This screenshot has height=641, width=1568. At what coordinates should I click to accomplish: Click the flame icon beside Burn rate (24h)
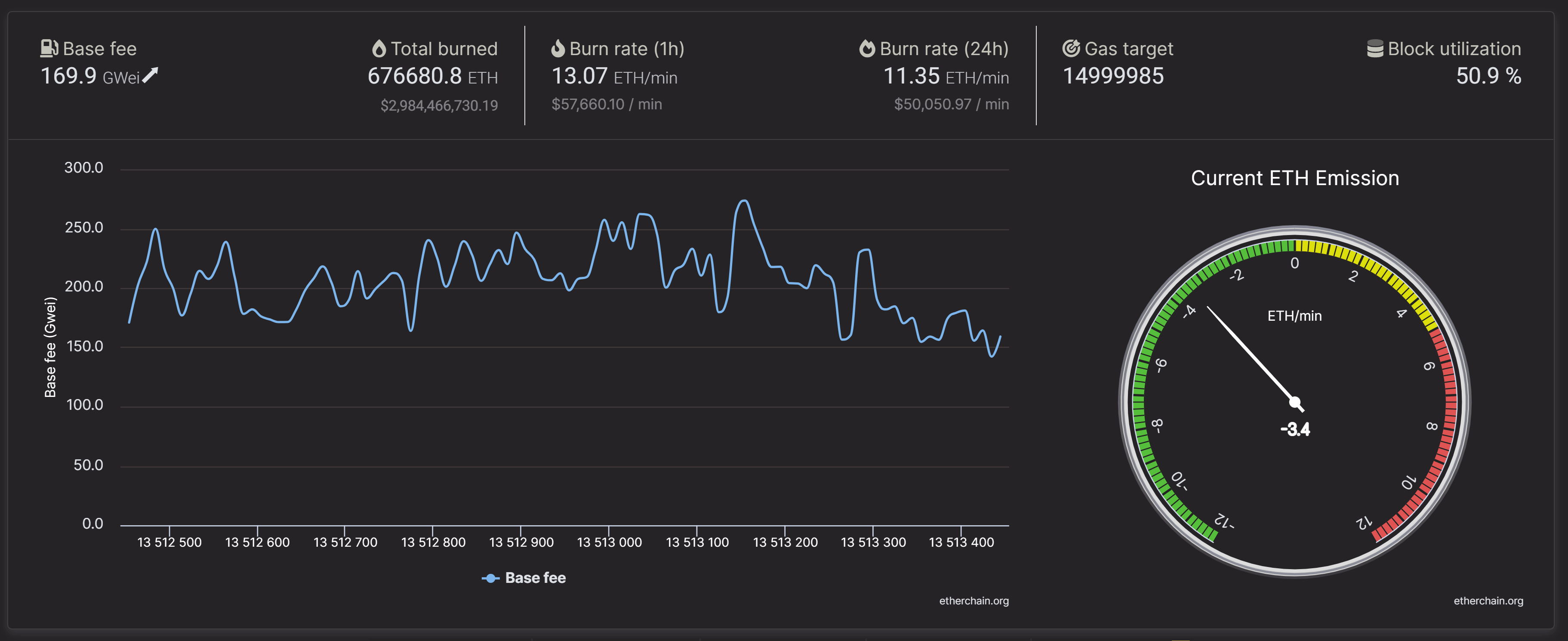coord(867,48)
